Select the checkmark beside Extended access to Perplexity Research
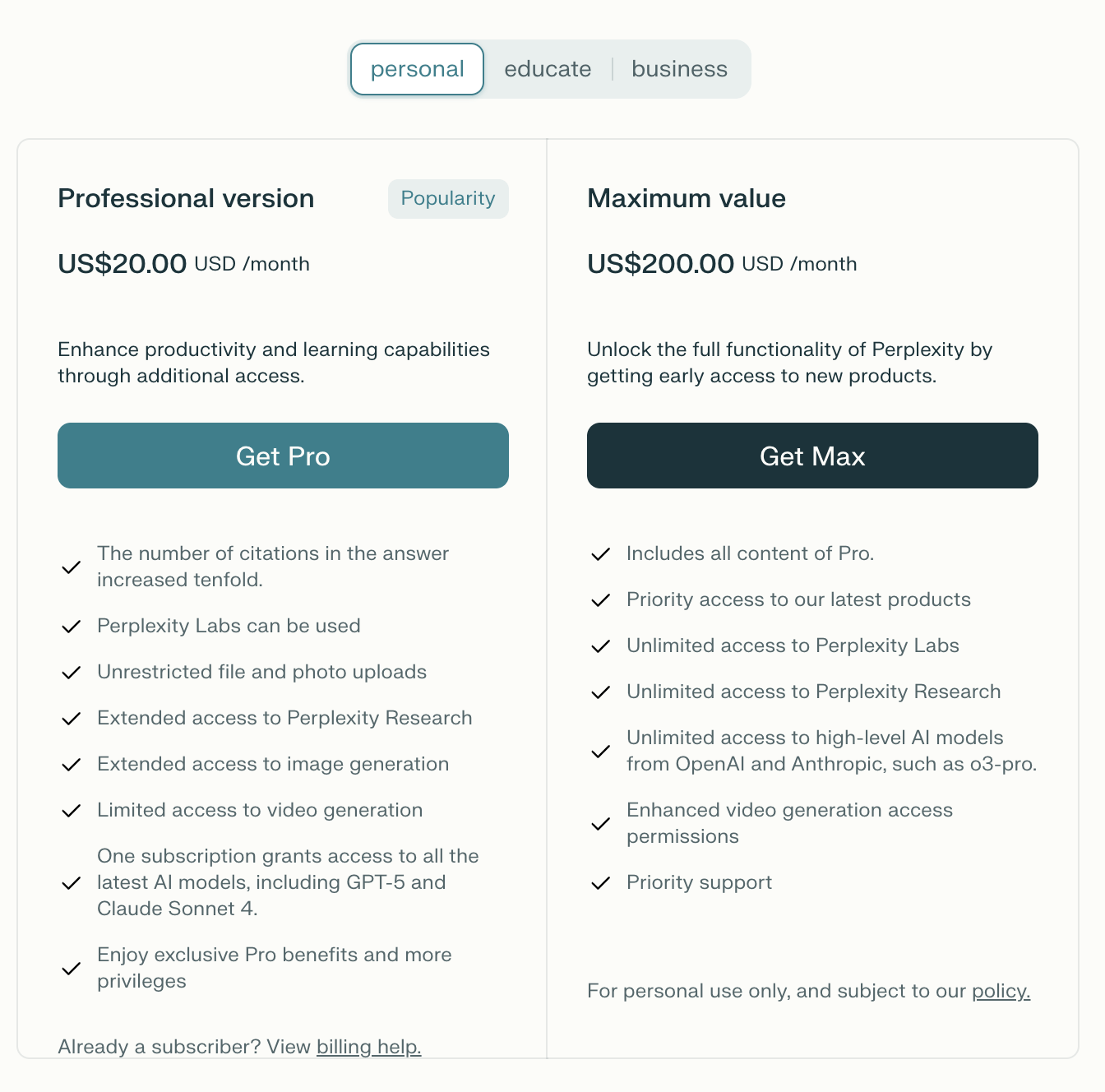This screenshot has width=1105, height=1092. tap(71, 718)
